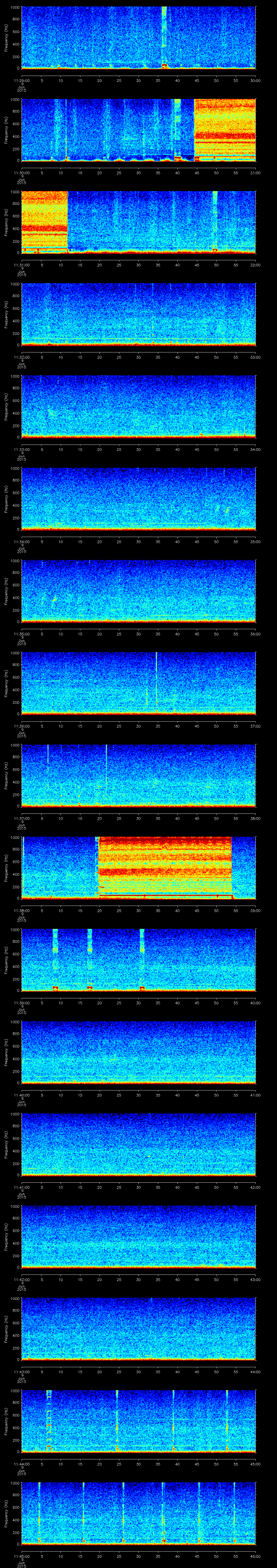The width and height of the screenshot is (277, 1568).
Task: Click the '39:00' end time label
Action: point(255,910)
